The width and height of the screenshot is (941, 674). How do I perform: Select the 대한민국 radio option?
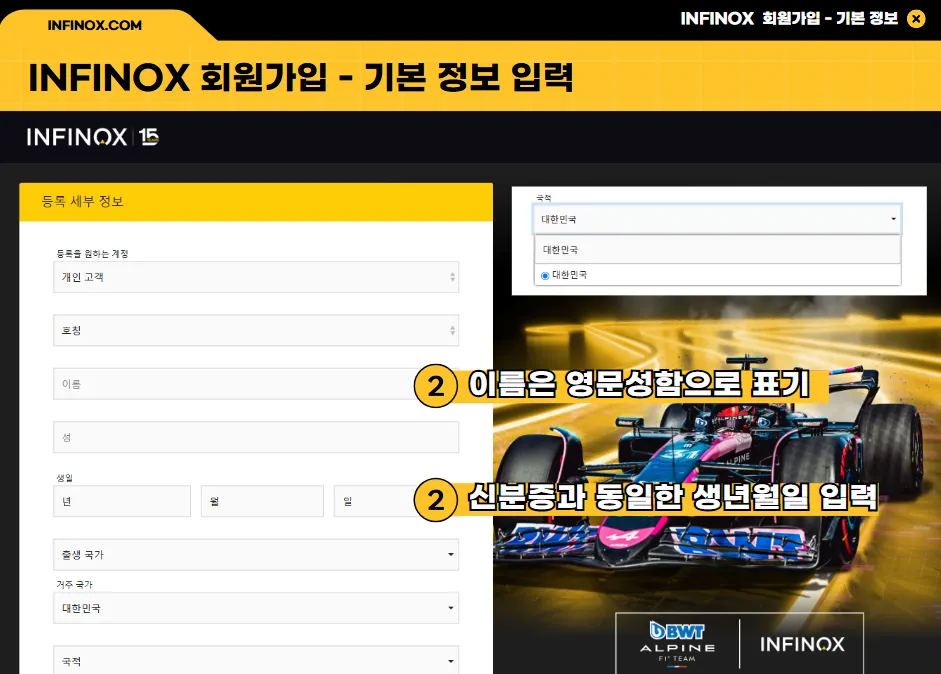pyautogui.click(x=545, y=276)
